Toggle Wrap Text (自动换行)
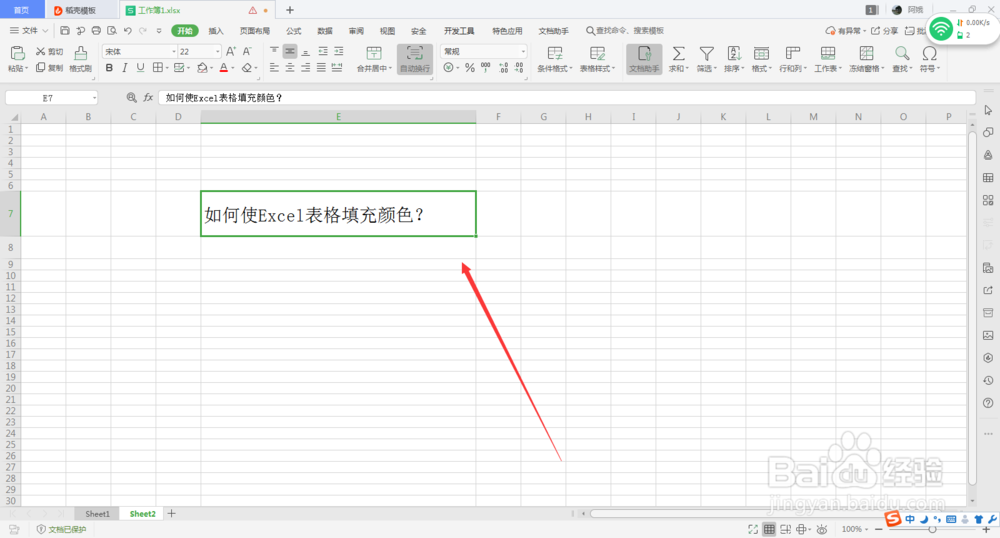1000x538 pixels. click(x=415, y=59)
